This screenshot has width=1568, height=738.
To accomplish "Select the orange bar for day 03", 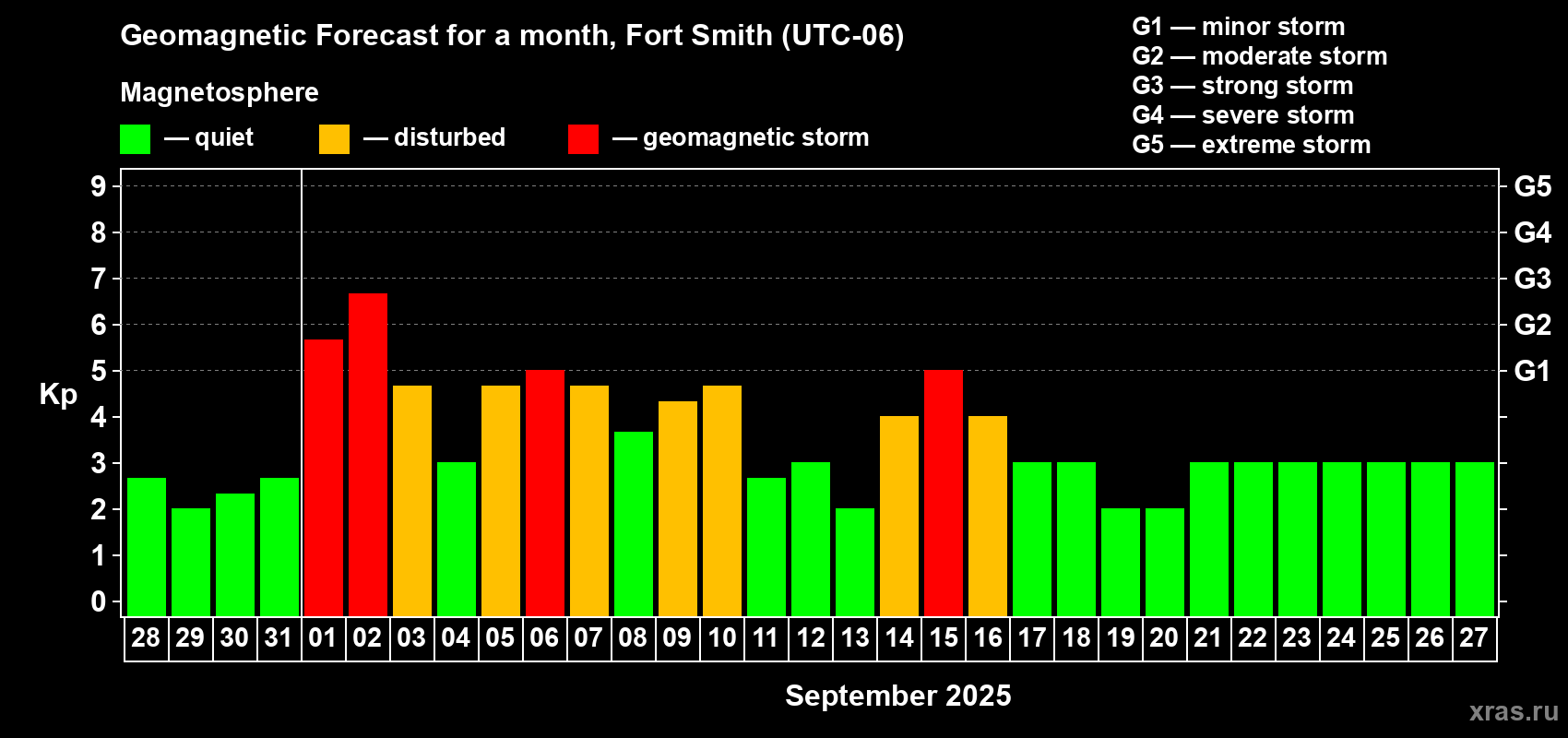I will pos(412,501).
